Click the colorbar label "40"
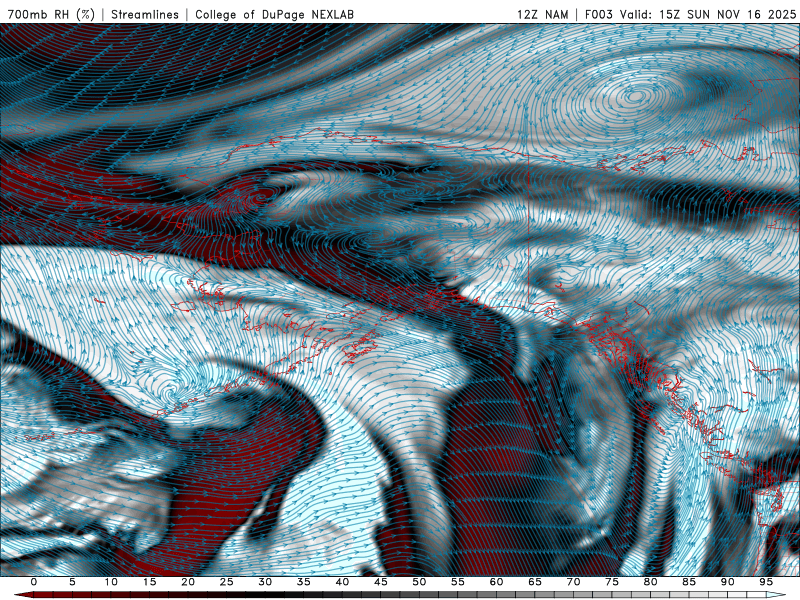This screenshot has width=800, height=600. pyautogui.click(x=342, y=582)
